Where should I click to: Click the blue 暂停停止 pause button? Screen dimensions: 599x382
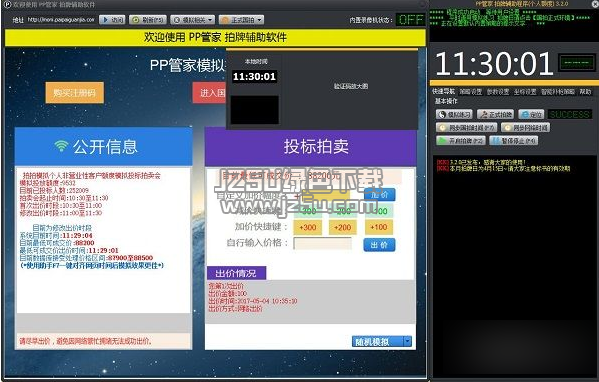point(514,141)
